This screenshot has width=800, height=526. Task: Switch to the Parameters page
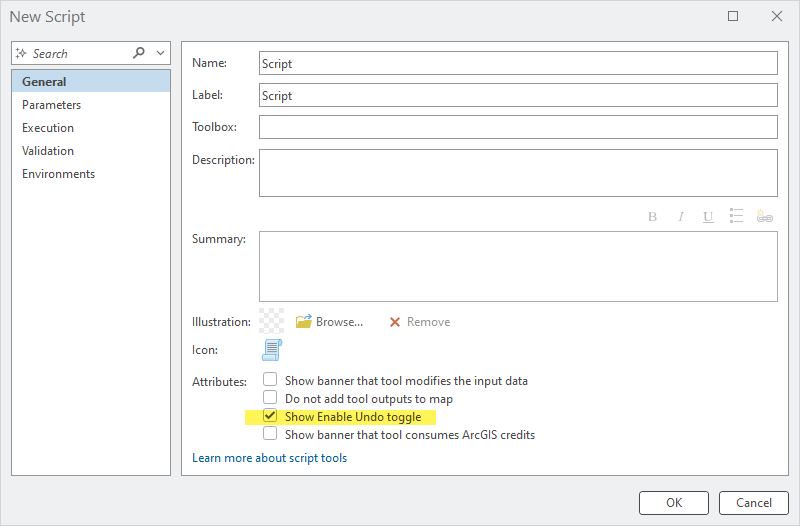point(52,105)
